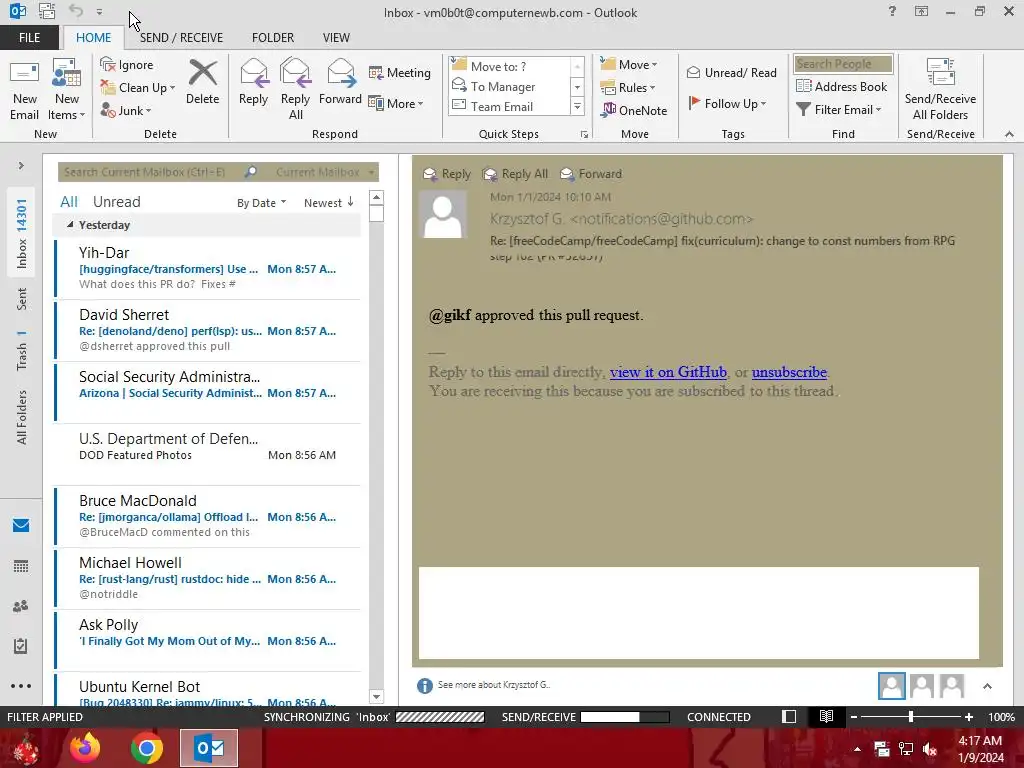Send message to OneNote
The width and height of the screenshot is (1024, 768).
click(634, 110)
